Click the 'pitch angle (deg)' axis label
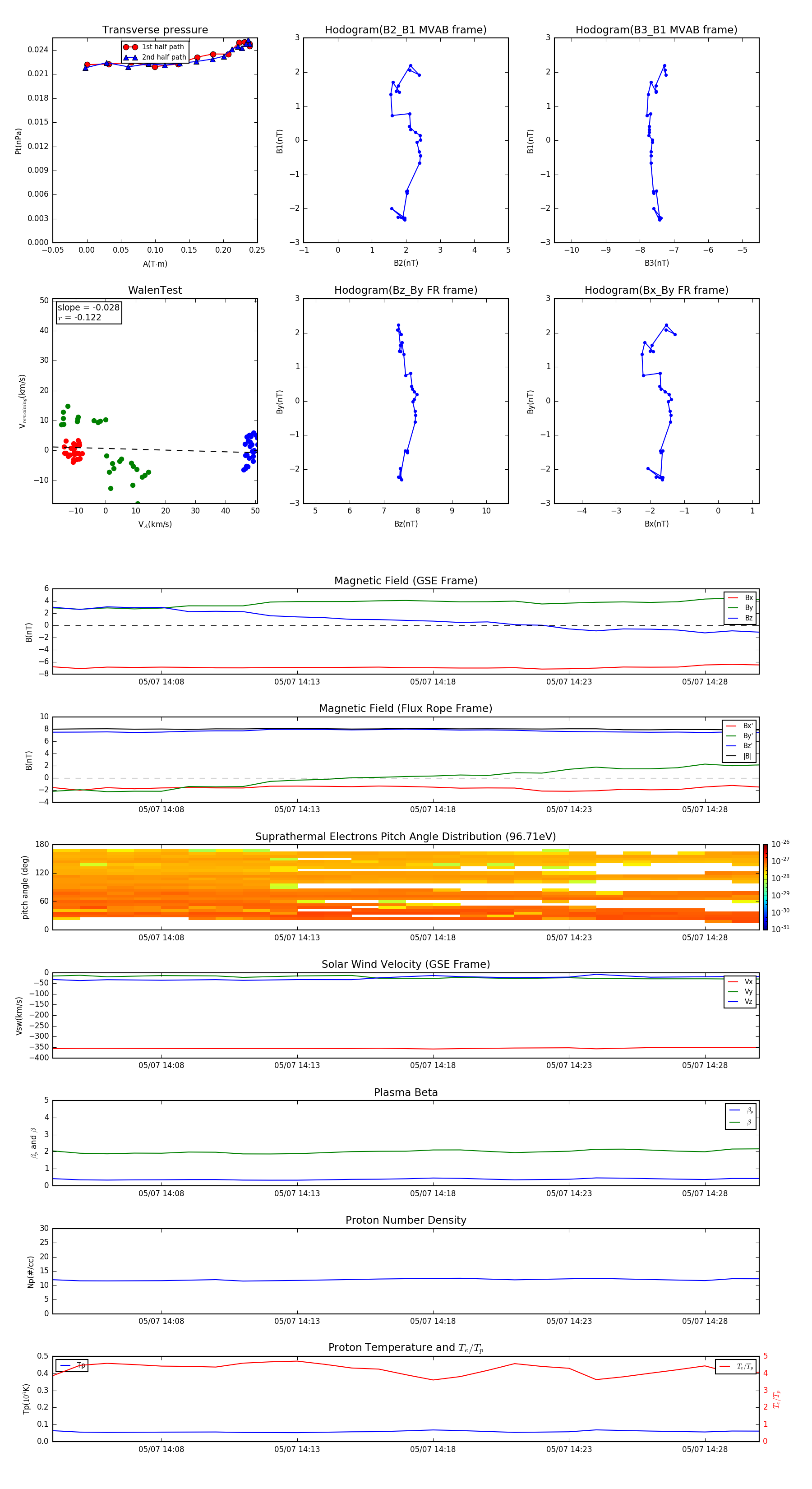 pos(25,887)
